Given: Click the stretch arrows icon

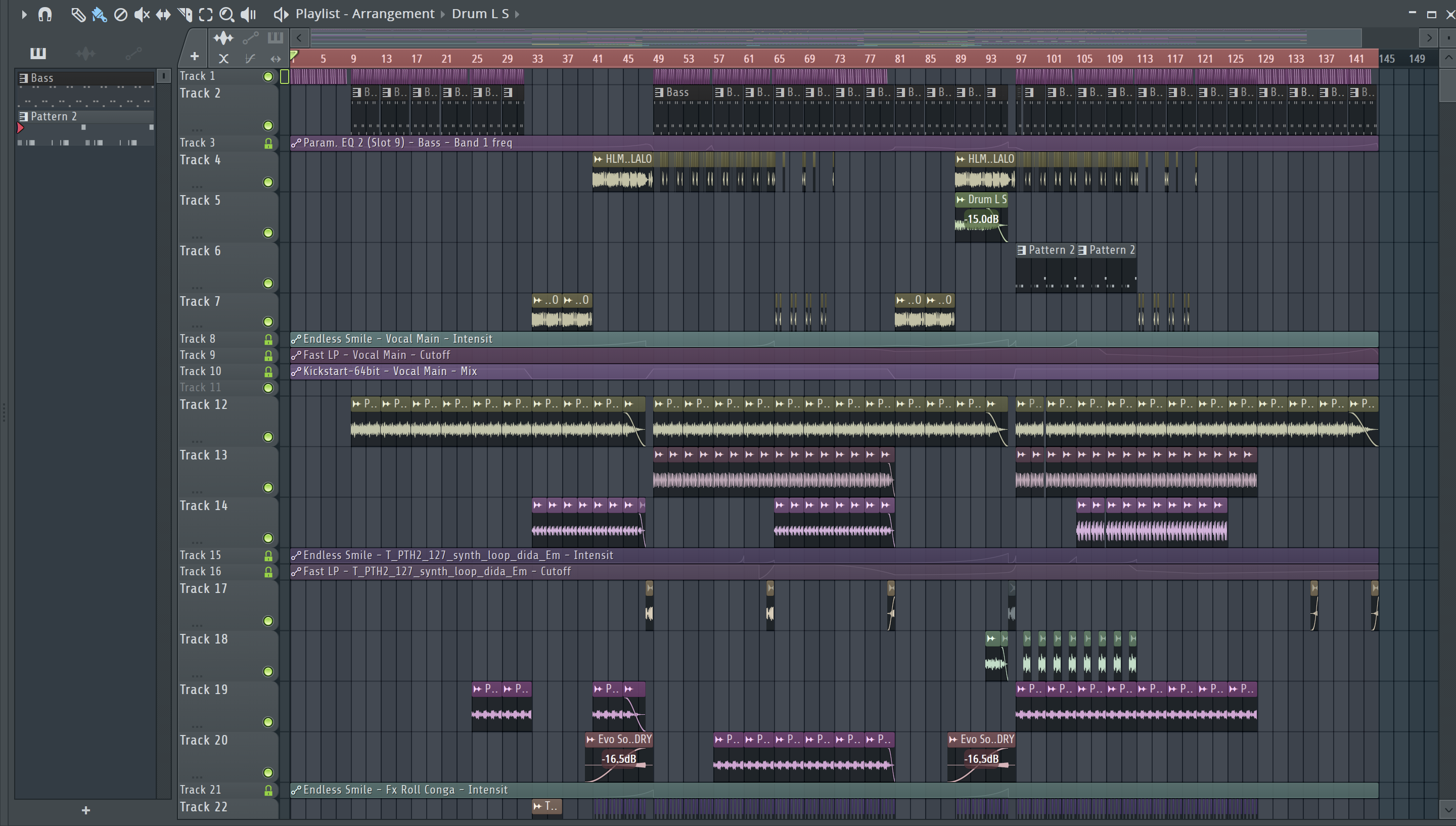Looking at the screenshot, I should [x=276, y=59].
